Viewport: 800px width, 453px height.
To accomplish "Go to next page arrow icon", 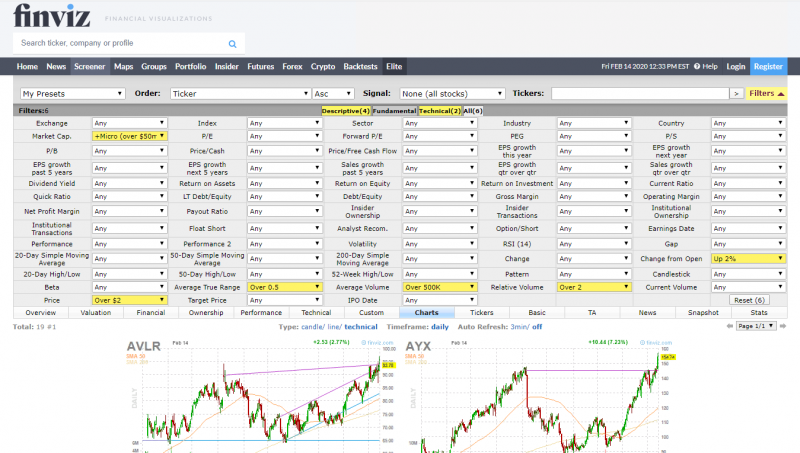I will 783,326.
